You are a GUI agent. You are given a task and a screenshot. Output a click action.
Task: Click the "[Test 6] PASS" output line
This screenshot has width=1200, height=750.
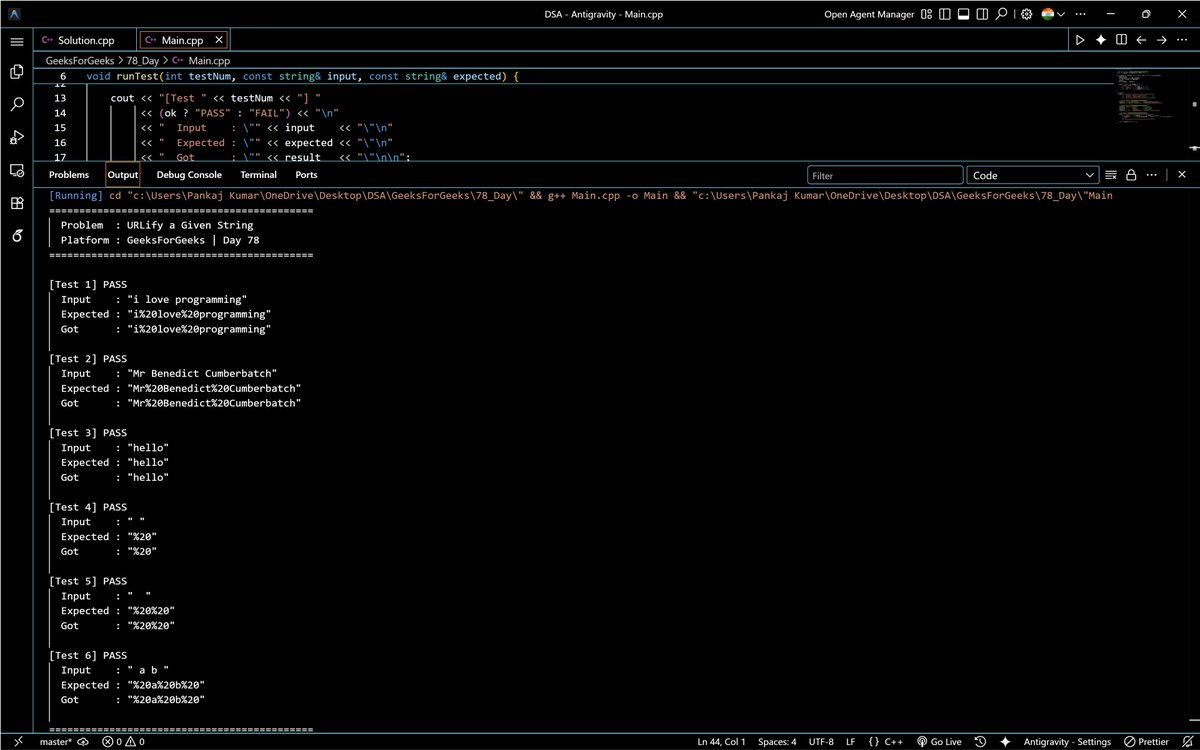click(88, 655)
